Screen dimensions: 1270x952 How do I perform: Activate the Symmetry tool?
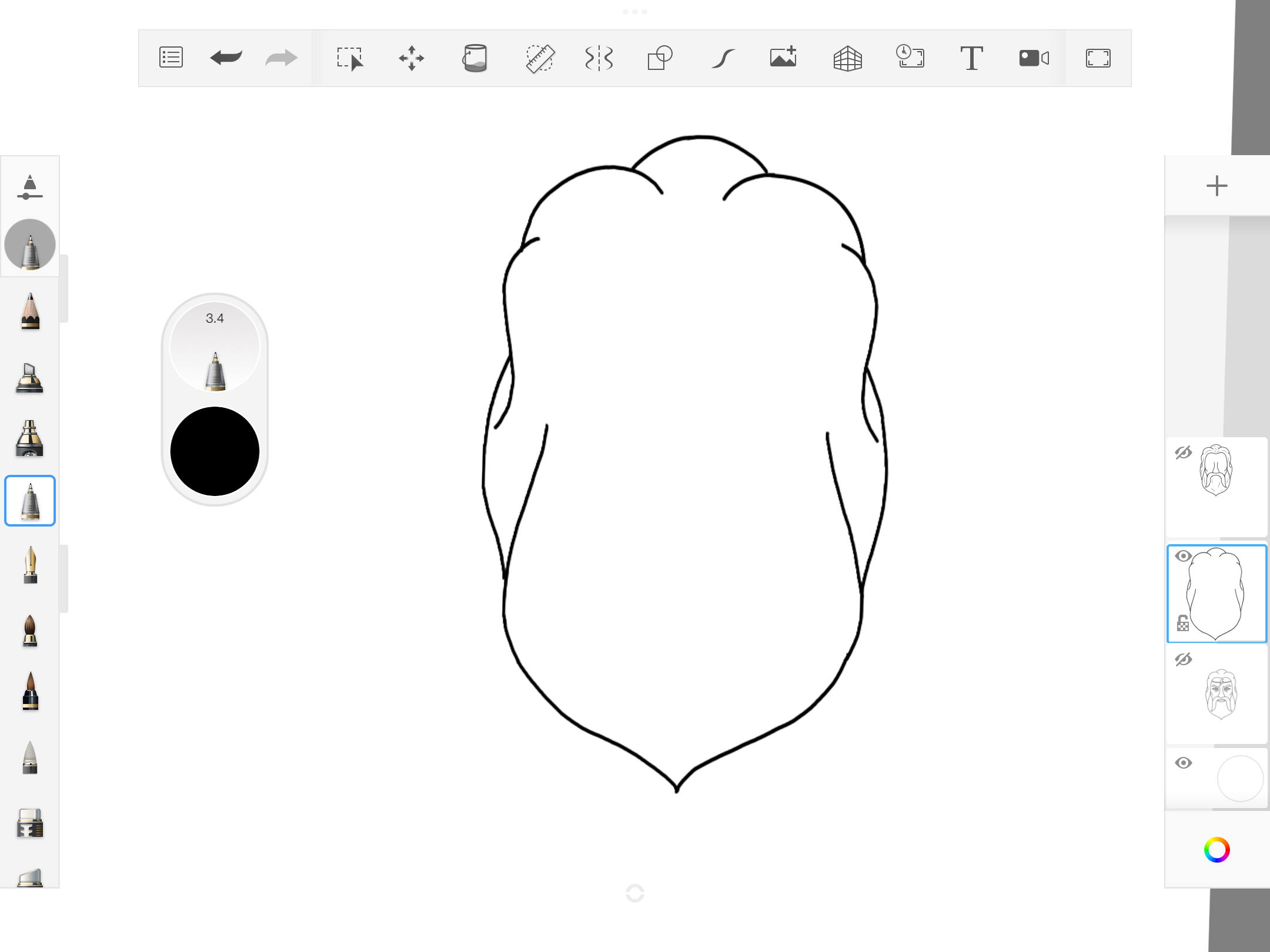pos(599,58)
